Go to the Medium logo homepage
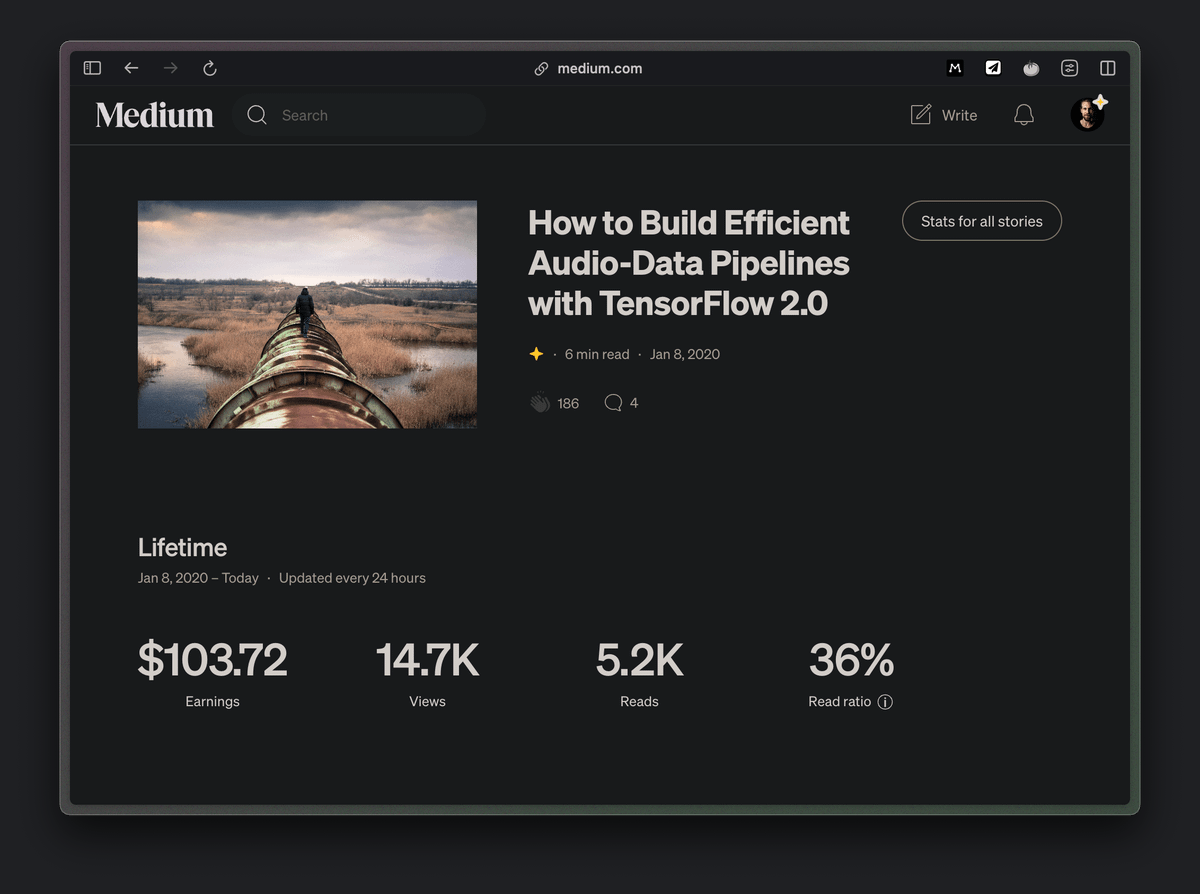The image size is (1200, 894). click(x=155, y=115)
